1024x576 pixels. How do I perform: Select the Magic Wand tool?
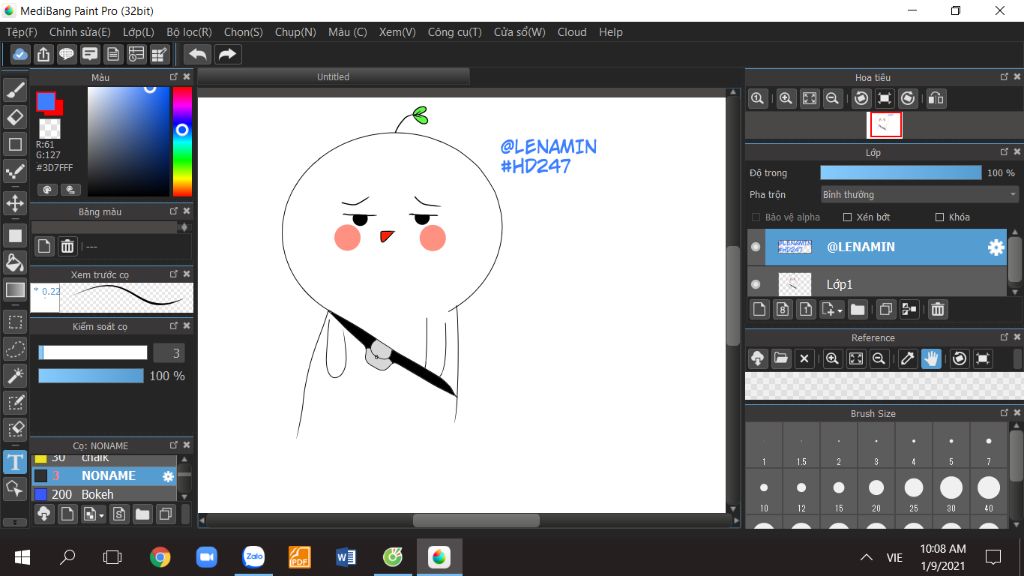tap(15, 376)
